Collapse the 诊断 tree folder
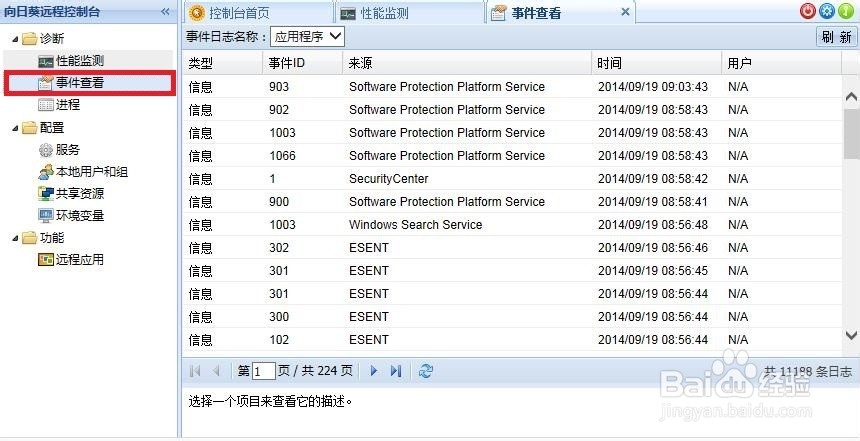860x441 pixels. tap(15, 39)
